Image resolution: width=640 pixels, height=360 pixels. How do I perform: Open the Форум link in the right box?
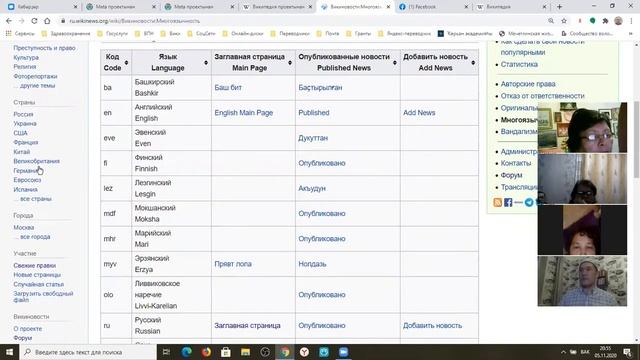pos(511,175)
